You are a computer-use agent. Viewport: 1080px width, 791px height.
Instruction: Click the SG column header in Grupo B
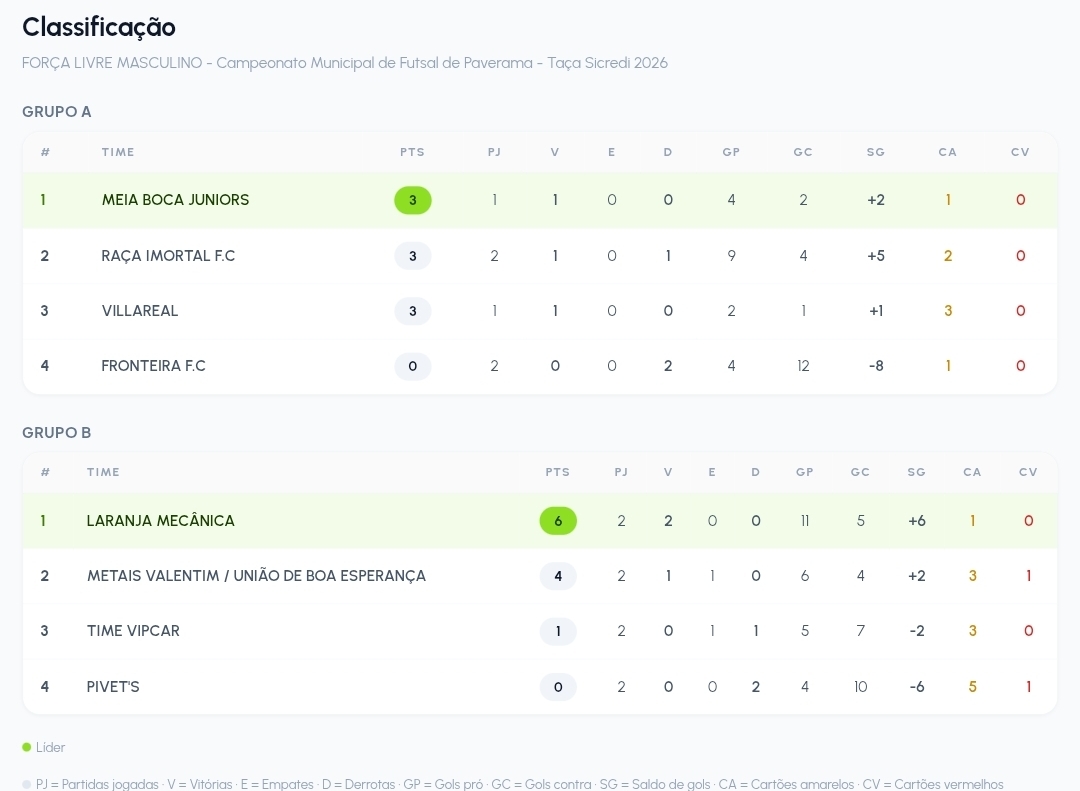pyautogui.click(x=916, y=472)
